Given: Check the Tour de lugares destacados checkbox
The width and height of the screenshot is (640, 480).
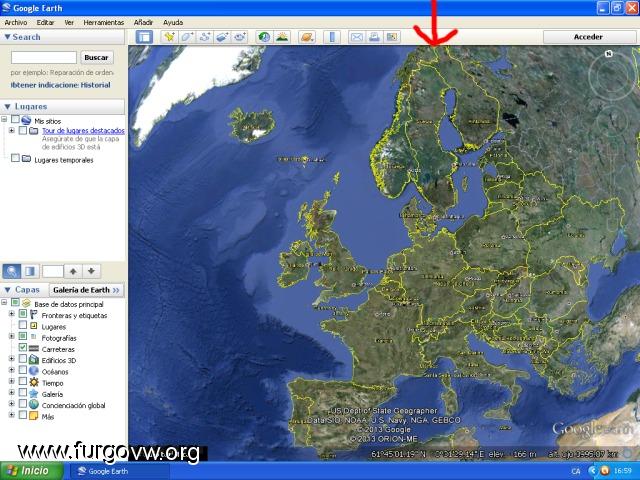Looking at the screenshot, I should 23,130.
